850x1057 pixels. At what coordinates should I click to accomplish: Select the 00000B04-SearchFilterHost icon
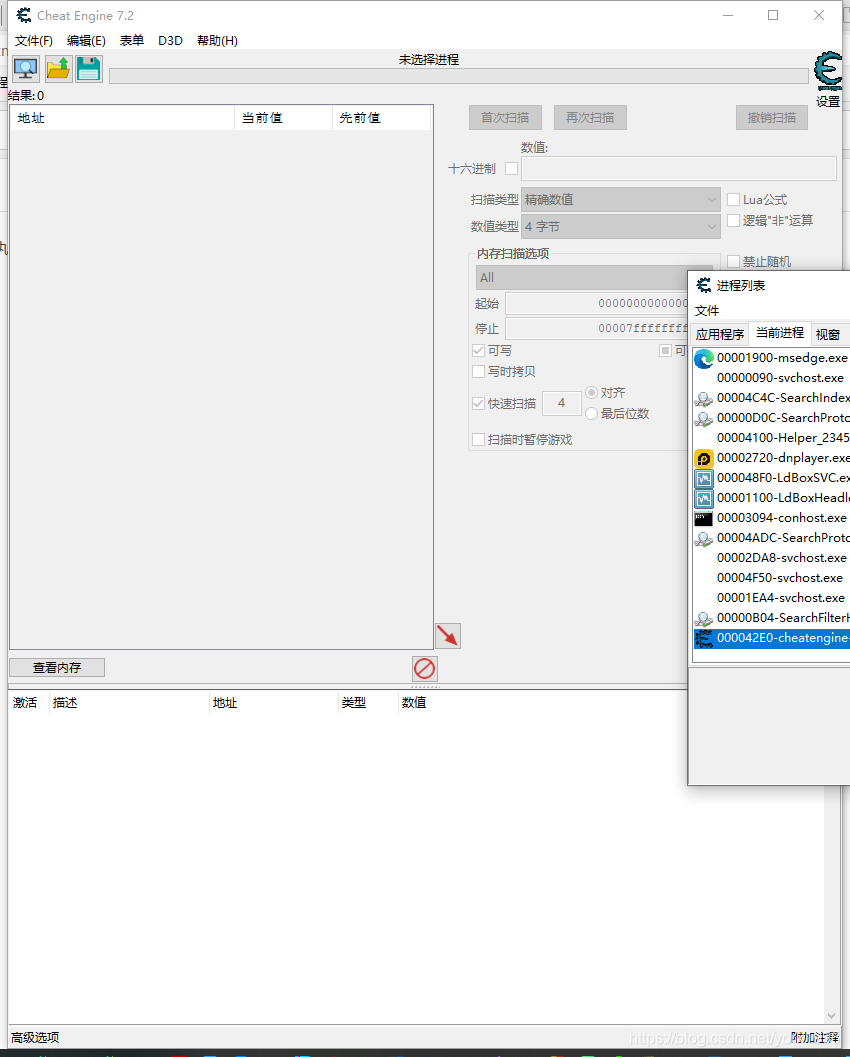click(704, 618)
